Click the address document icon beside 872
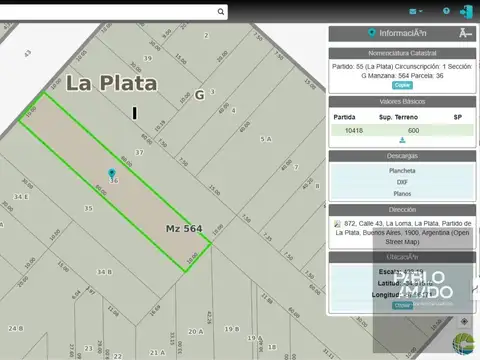This screenshot has width=480, height=360. click(x=338, y=224)
